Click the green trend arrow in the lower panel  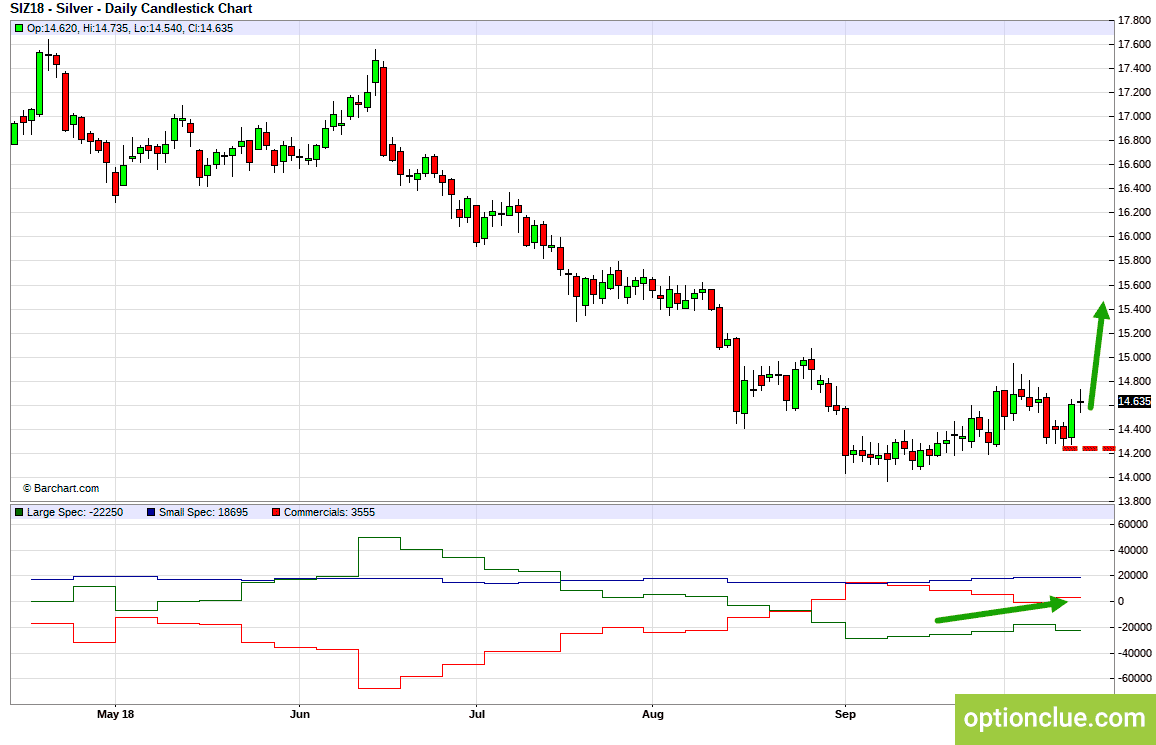[1000, 611]
